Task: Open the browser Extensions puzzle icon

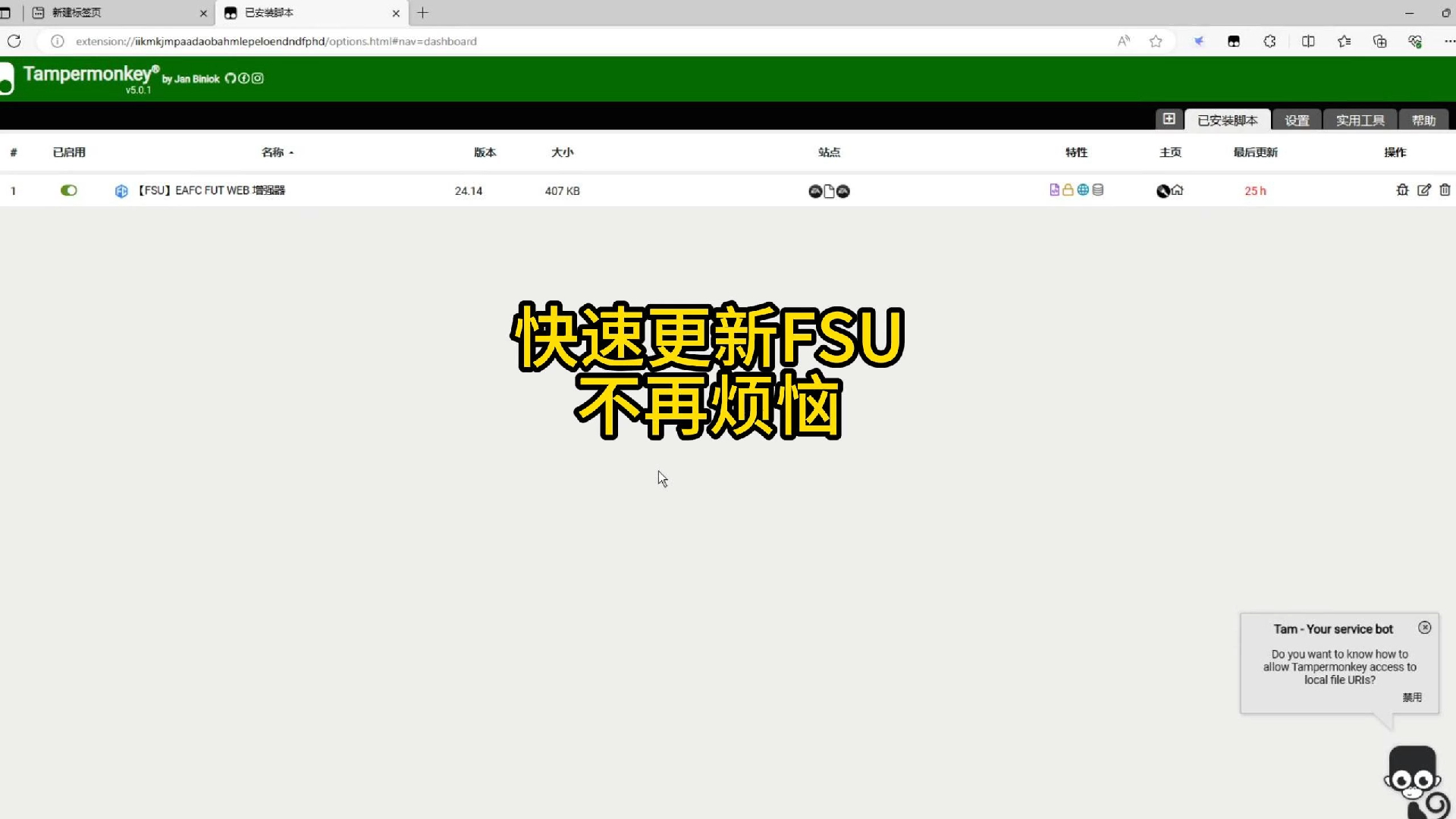Action: (x=1269, y=41)
